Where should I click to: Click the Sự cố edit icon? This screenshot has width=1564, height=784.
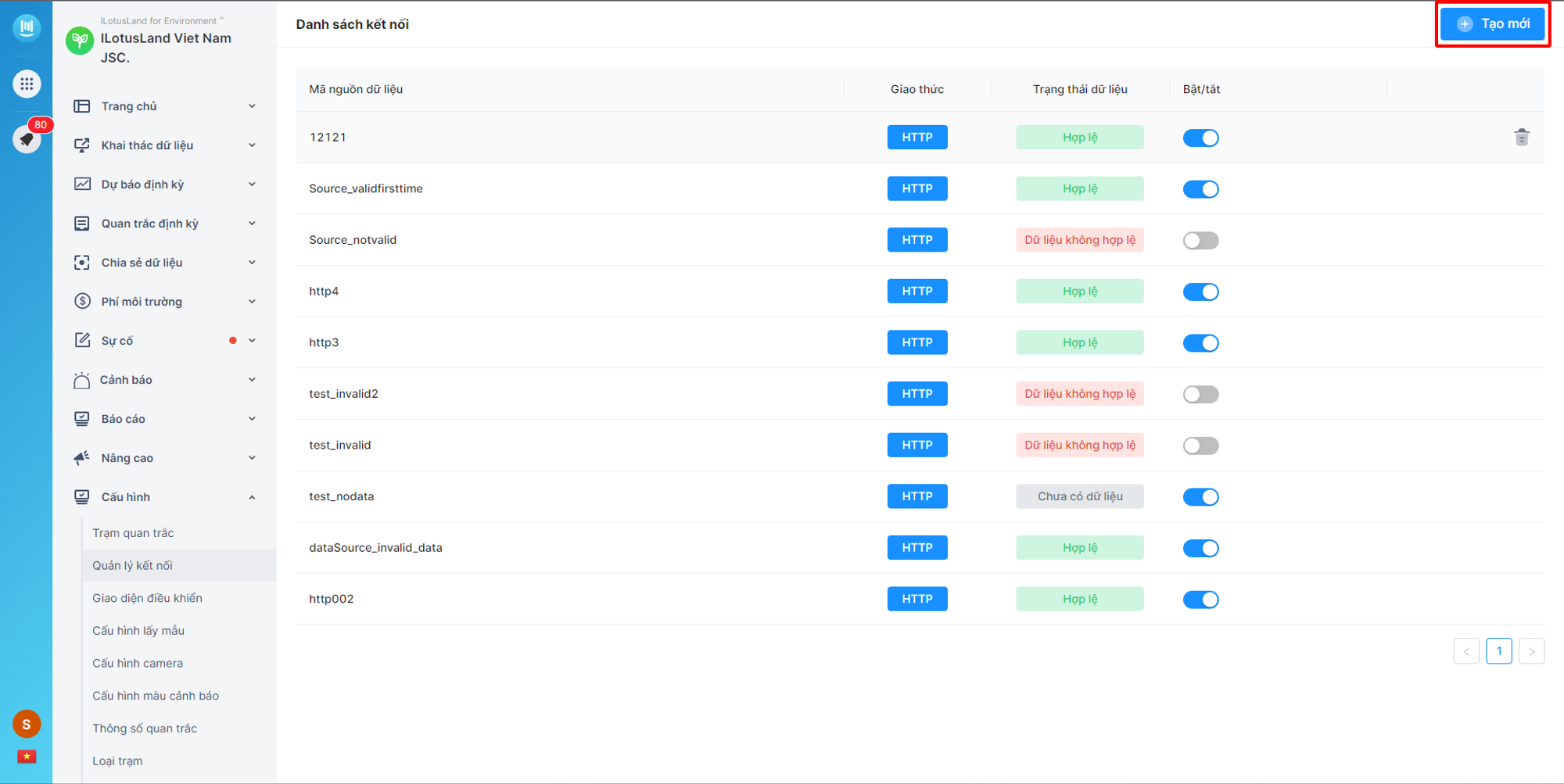82,341
